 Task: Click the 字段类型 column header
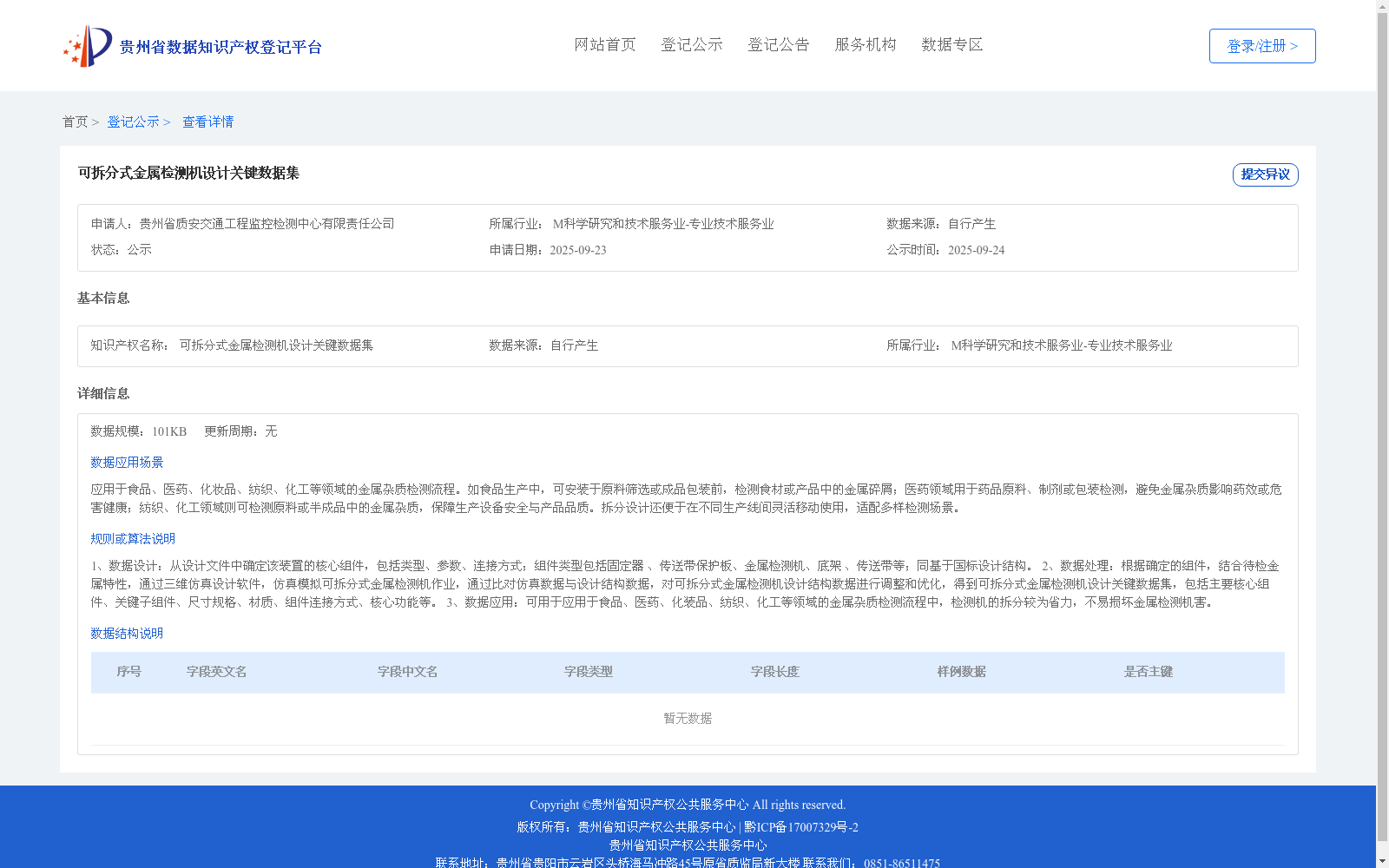coord(589,672)
